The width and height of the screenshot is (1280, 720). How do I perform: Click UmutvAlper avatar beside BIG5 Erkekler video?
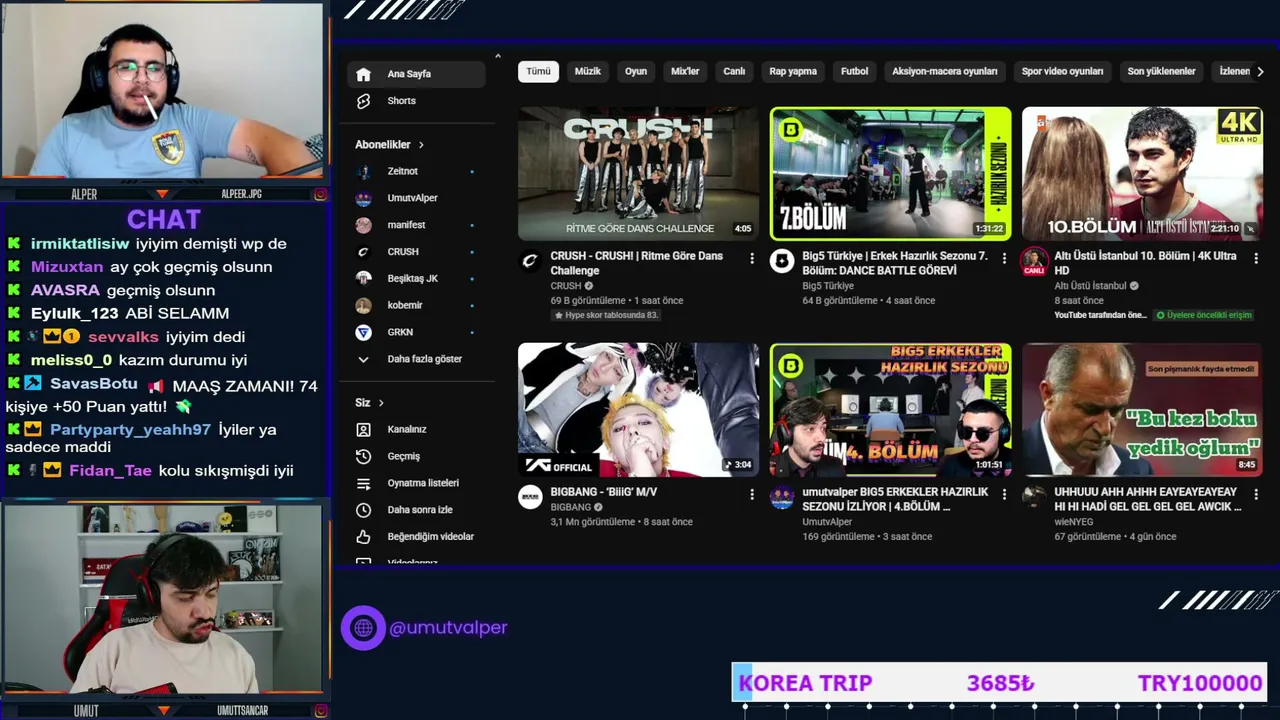pos(782,497)
